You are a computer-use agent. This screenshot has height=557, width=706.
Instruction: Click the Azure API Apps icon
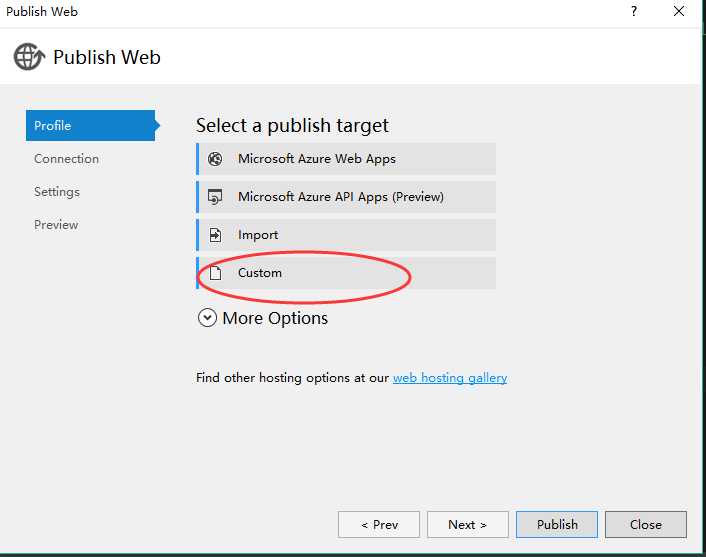point(215,197)
